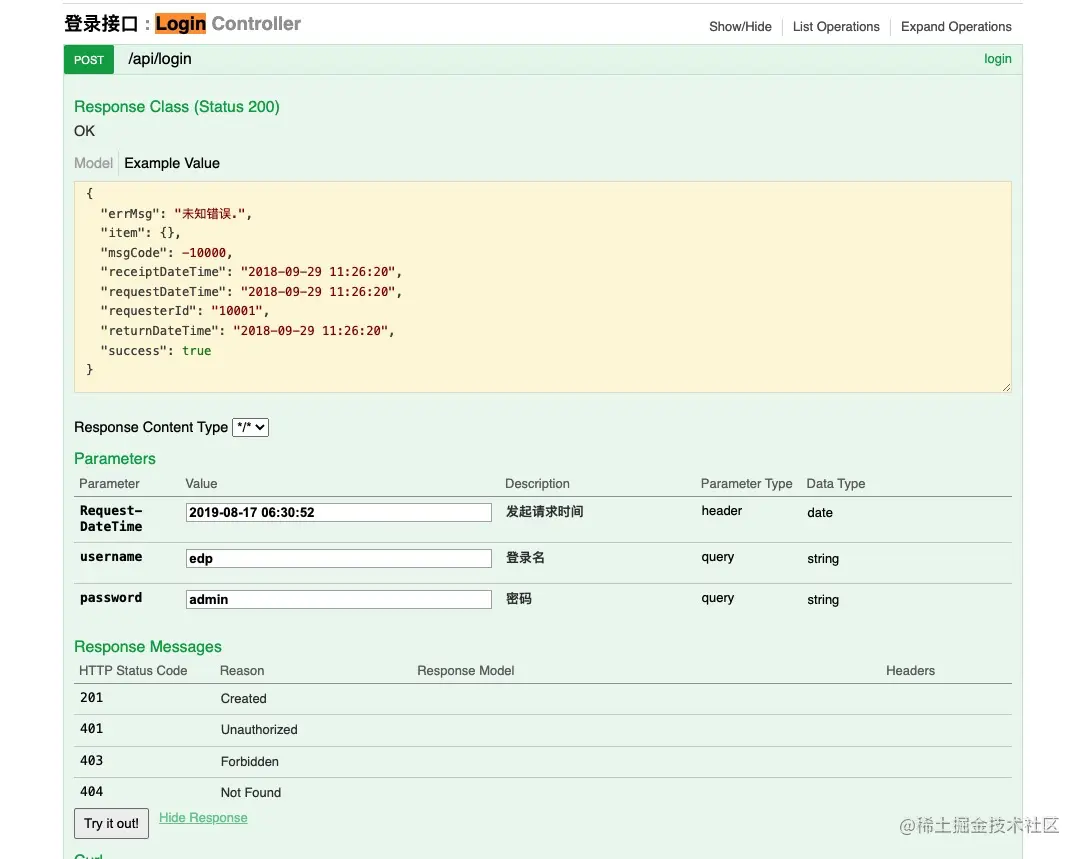Viewport: 1083px width, 859px height.
Task: Click the Headers column header
Action: 910,670
